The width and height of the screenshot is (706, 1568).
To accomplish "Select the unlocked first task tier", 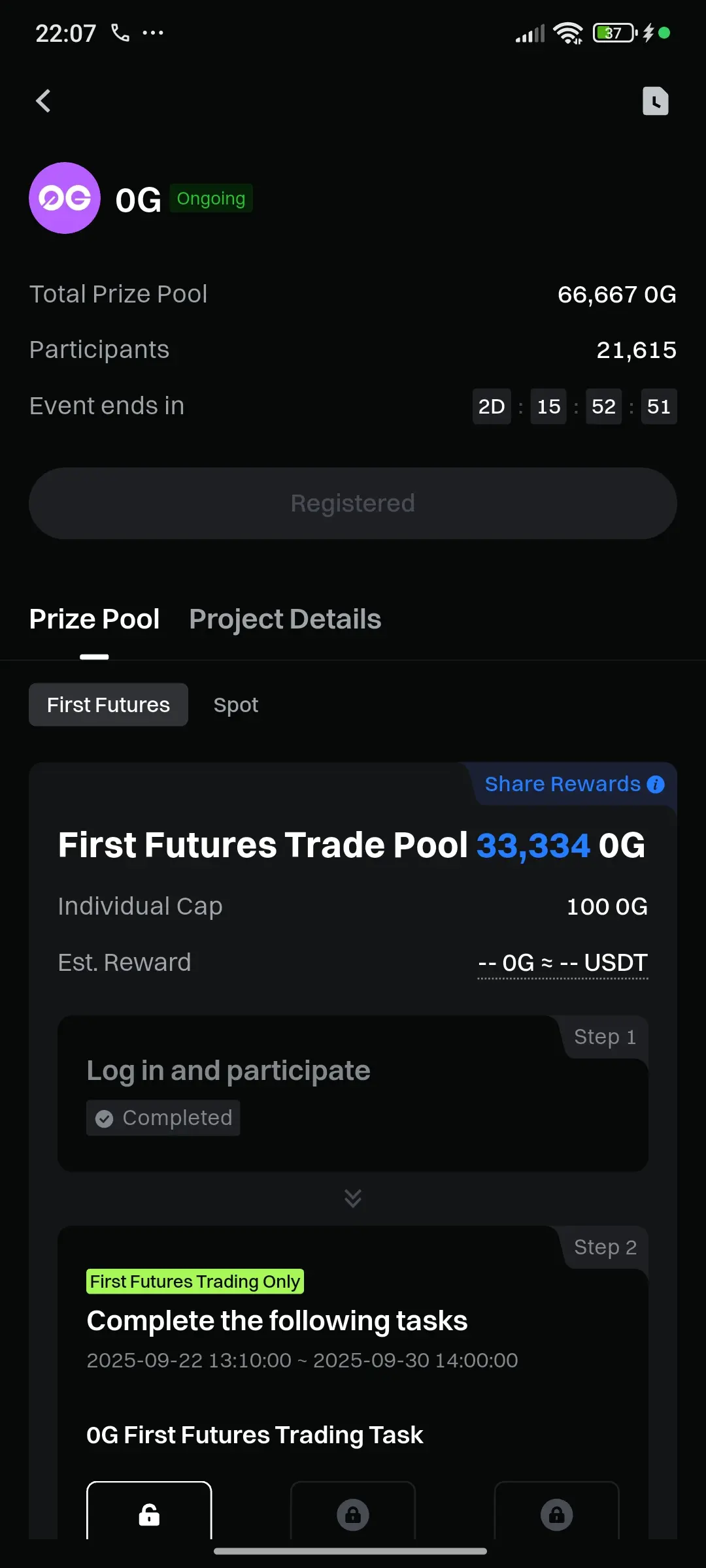I will tap(149, 1511).
